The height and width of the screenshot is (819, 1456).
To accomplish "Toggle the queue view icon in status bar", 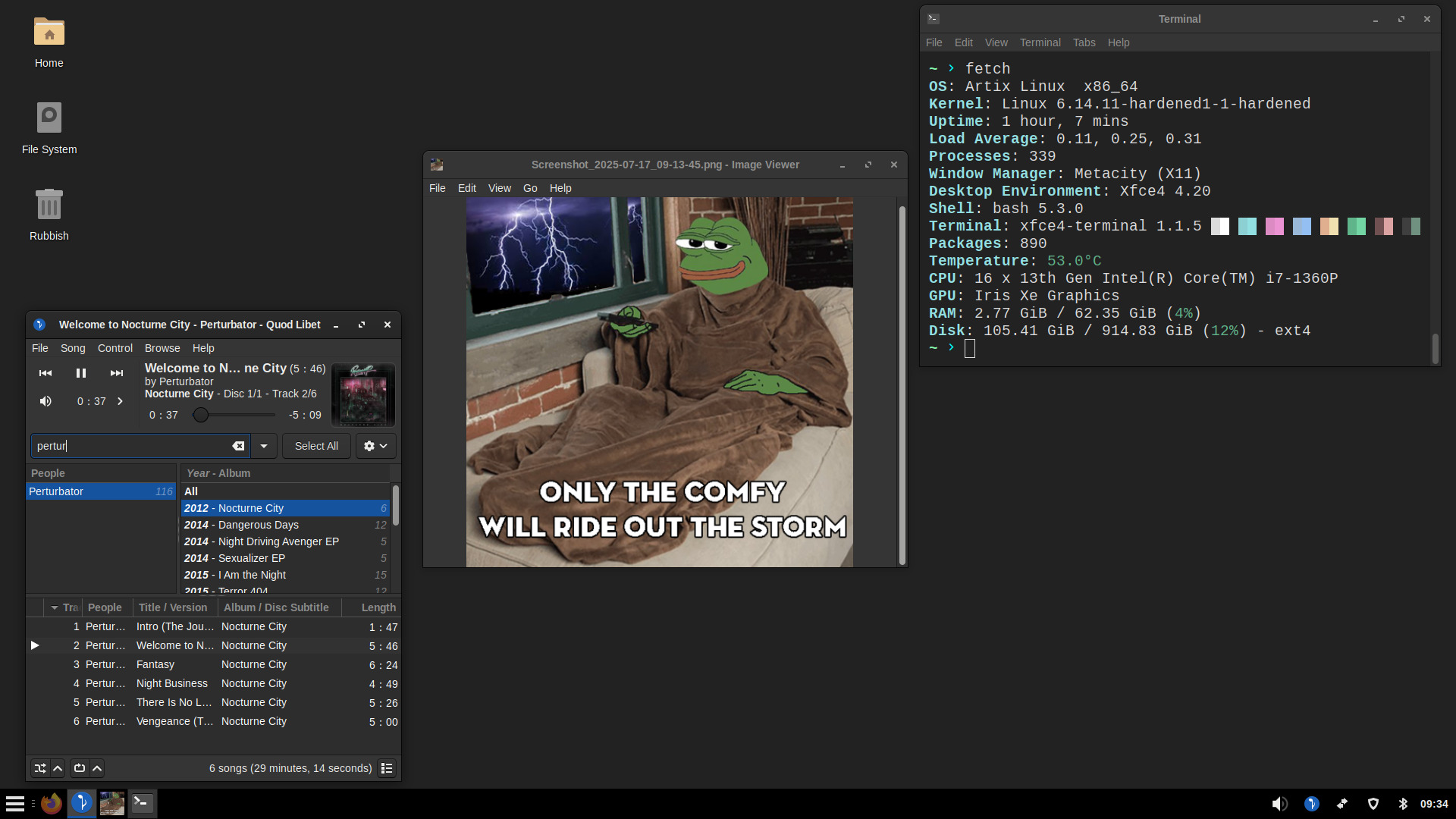I will 387,768.
